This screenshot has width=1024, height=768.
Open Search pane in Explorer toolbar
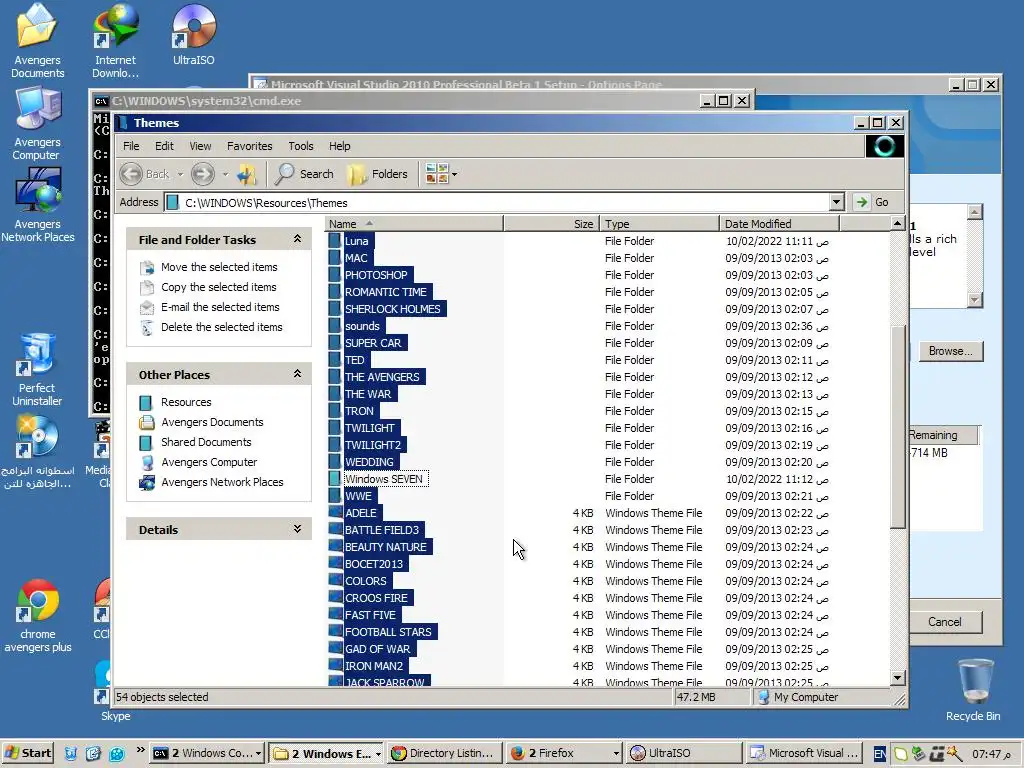[304, 174]
